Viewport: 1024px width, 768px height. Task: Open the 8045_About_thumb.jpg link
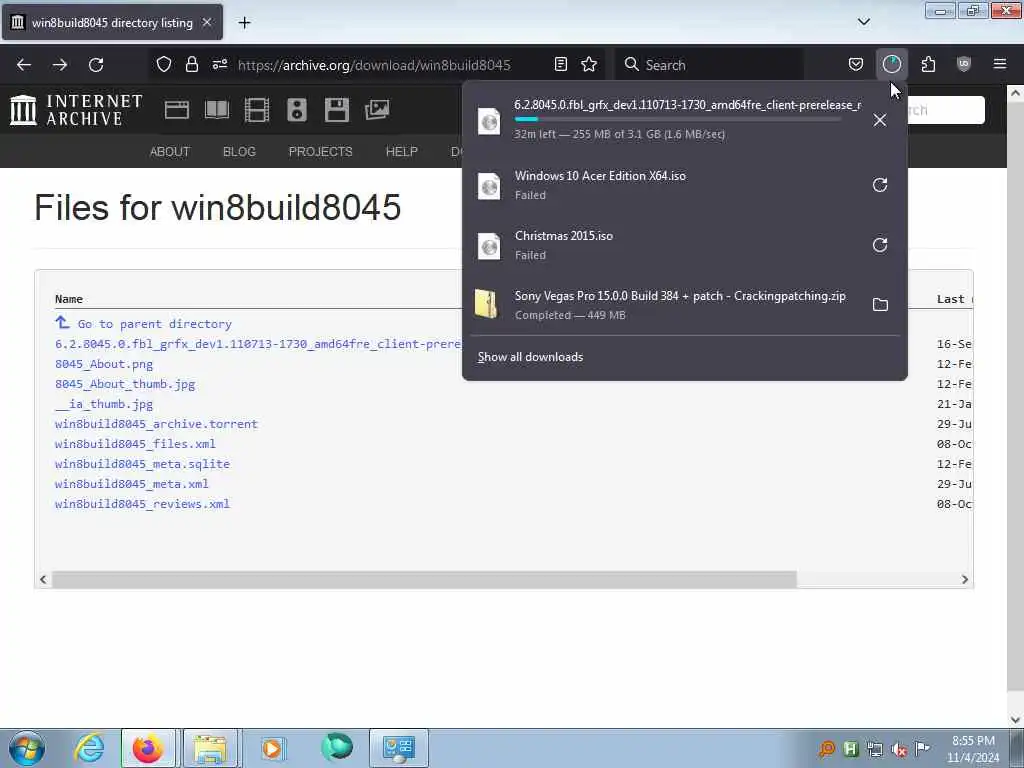click(x=125, y=385)
